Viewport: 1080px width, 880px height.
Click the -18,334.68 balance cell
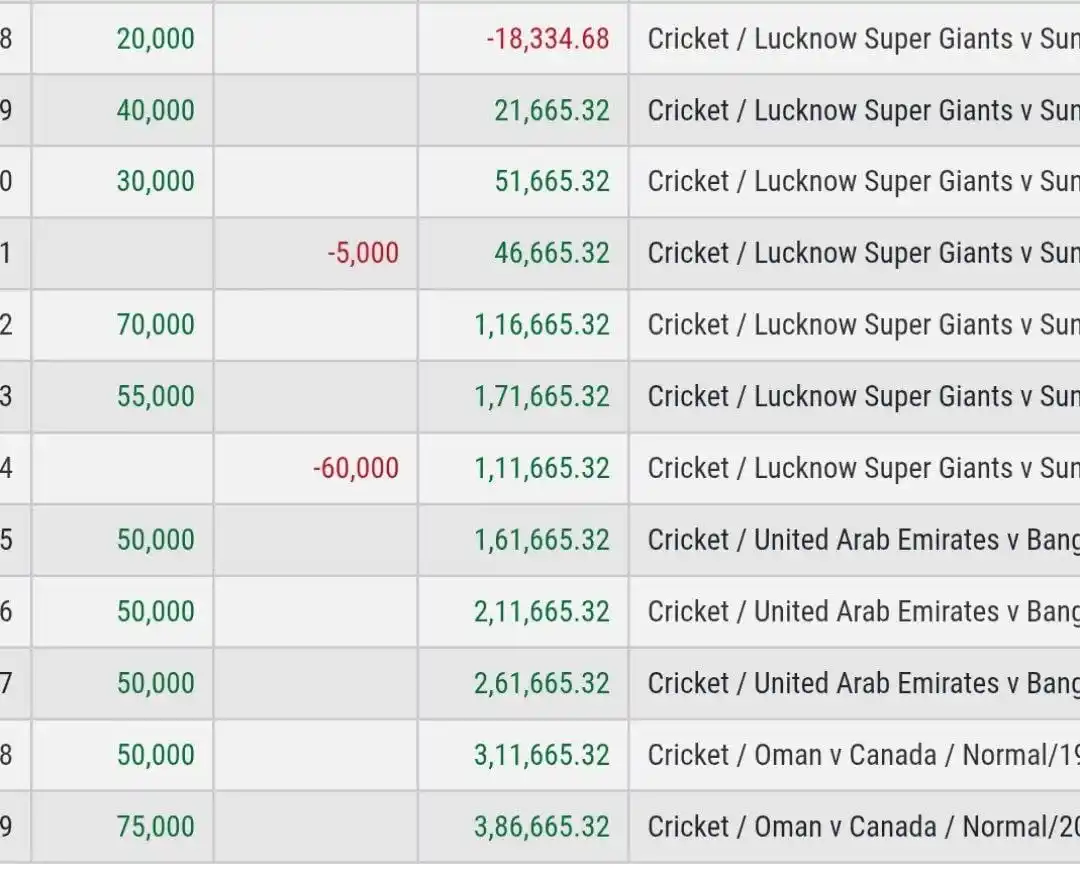[x=547, y=39]
